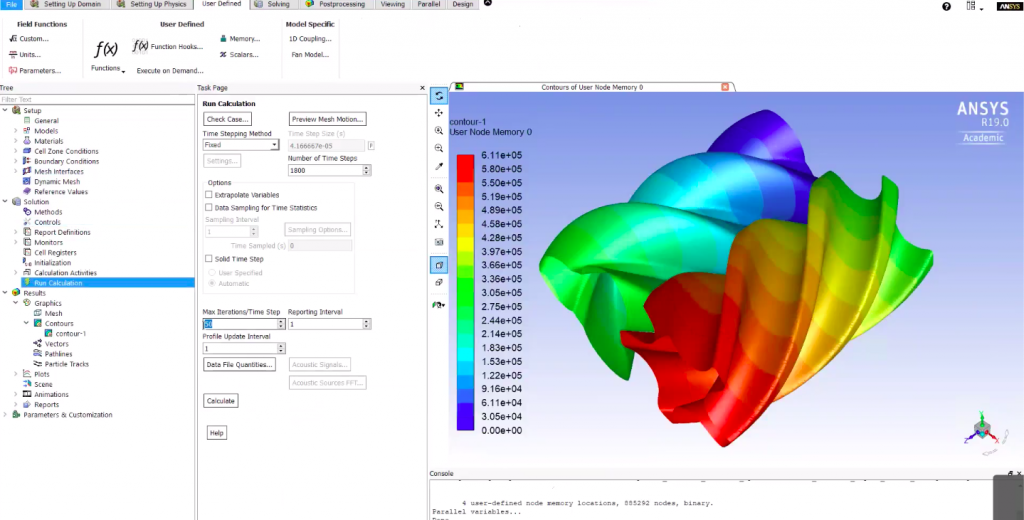Open 1D Coupling settings
Viewport: 1024px width, 520px height.
[310, 39]
